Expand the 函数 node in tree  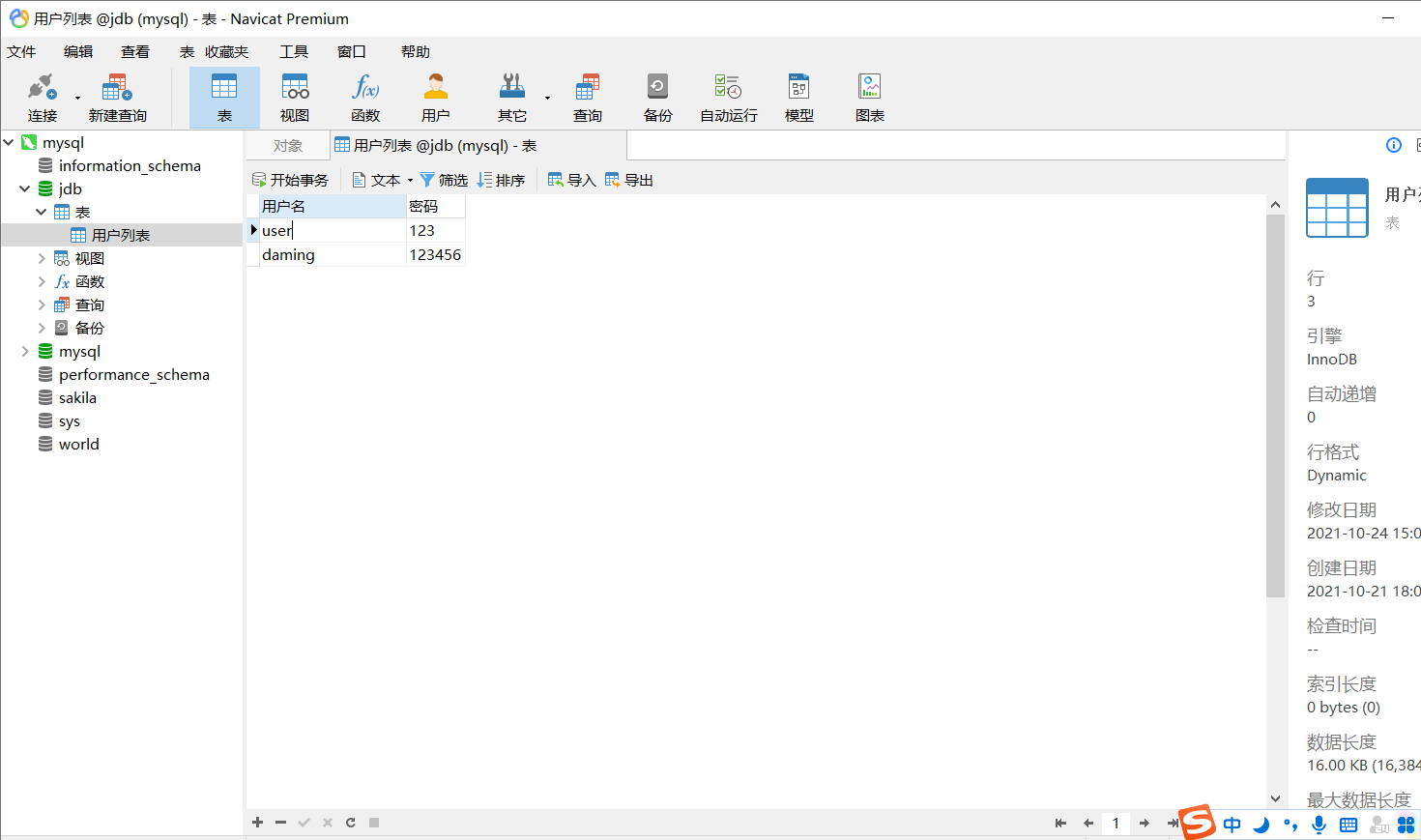(42, 281)
